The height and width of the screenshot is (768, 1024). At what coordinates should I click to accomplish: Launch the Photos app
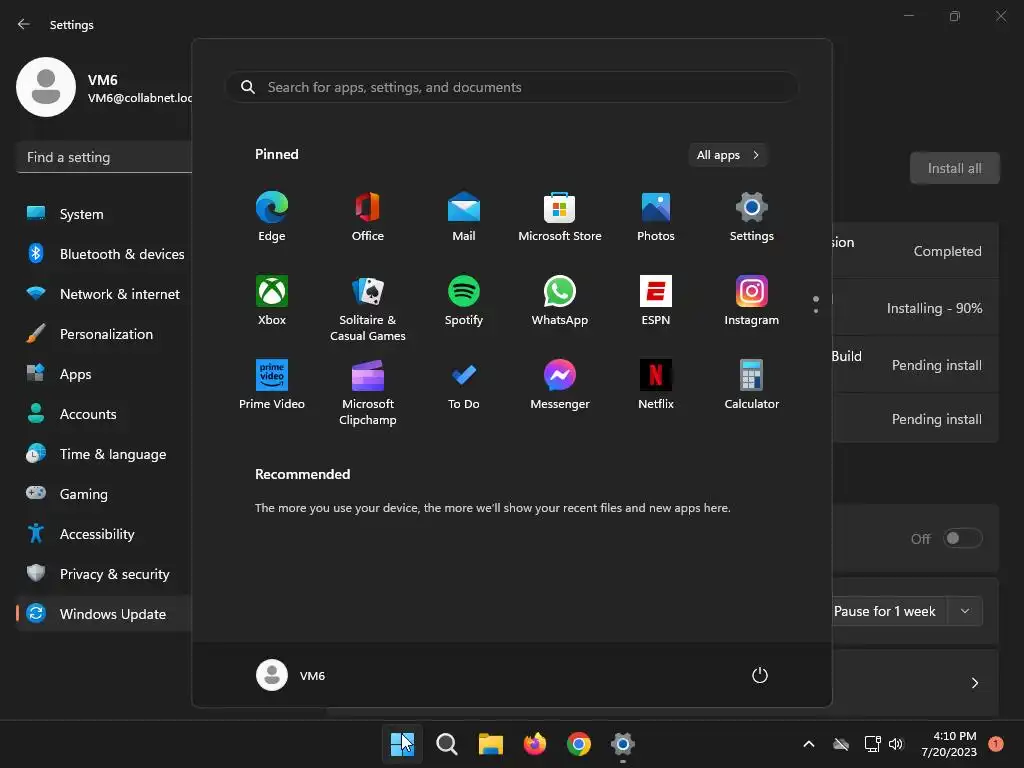[x=656, y=216]
